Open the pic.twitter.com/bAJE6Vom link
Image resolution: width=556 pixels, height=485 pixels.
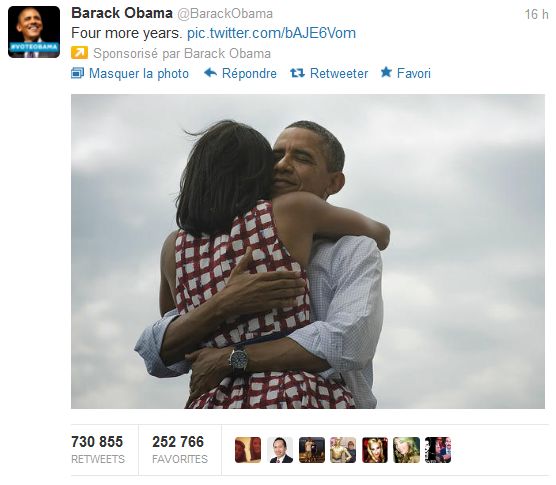271,33
